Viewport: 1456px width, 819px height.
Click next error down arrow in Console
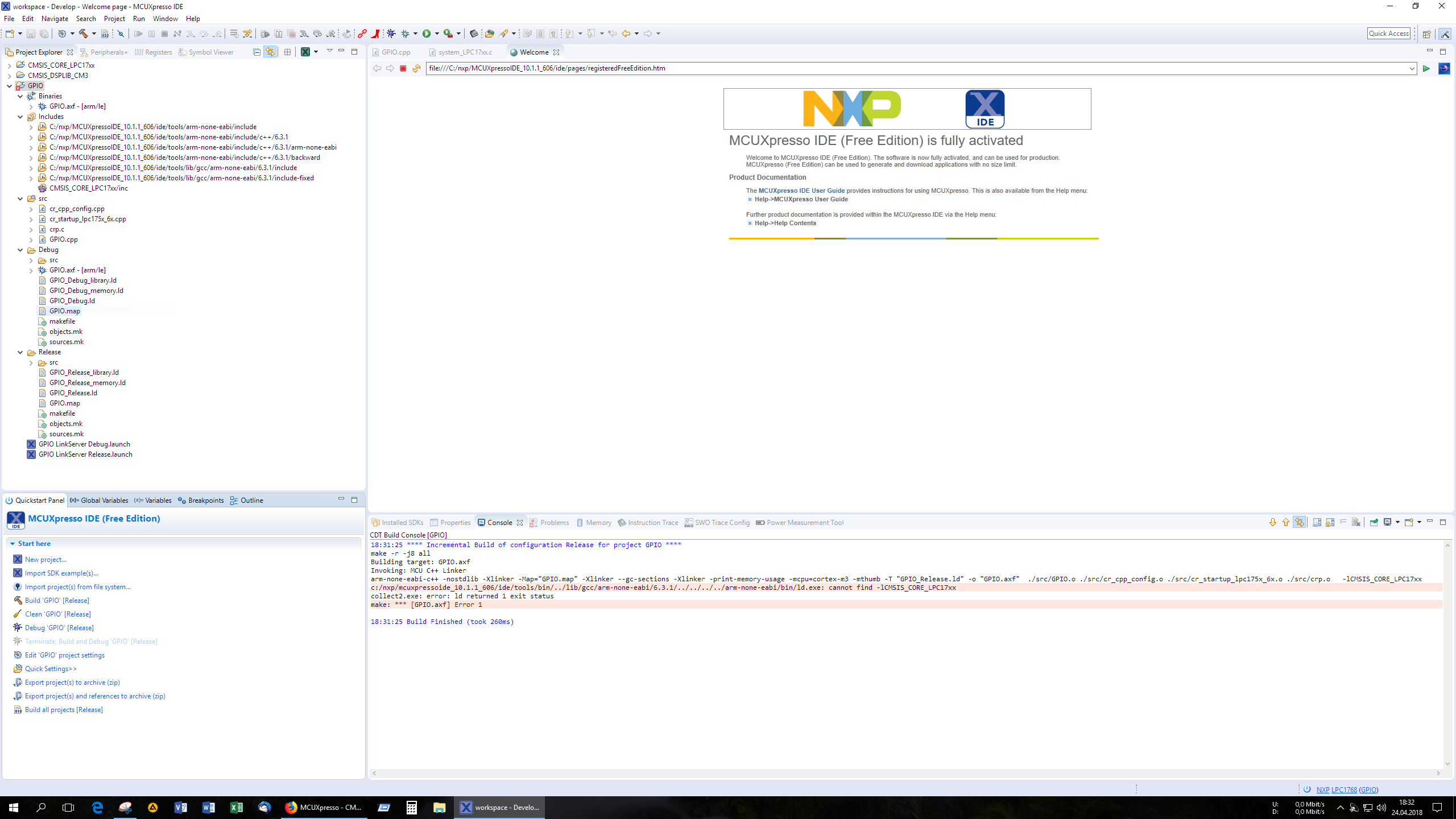coord(1273,522)
